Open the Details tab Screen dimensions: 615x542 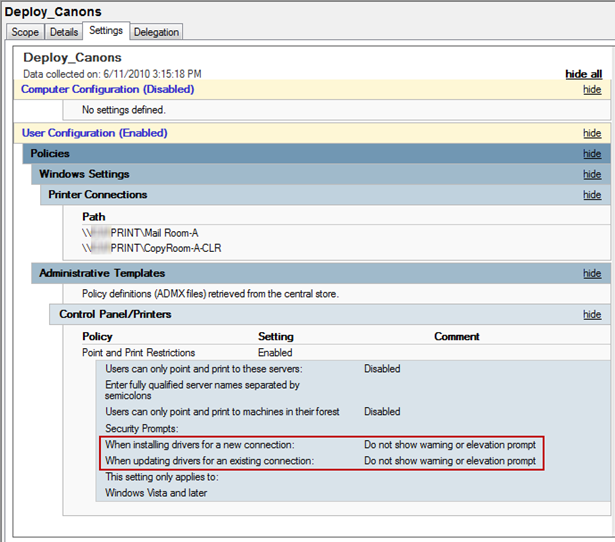tap(63, 32)
